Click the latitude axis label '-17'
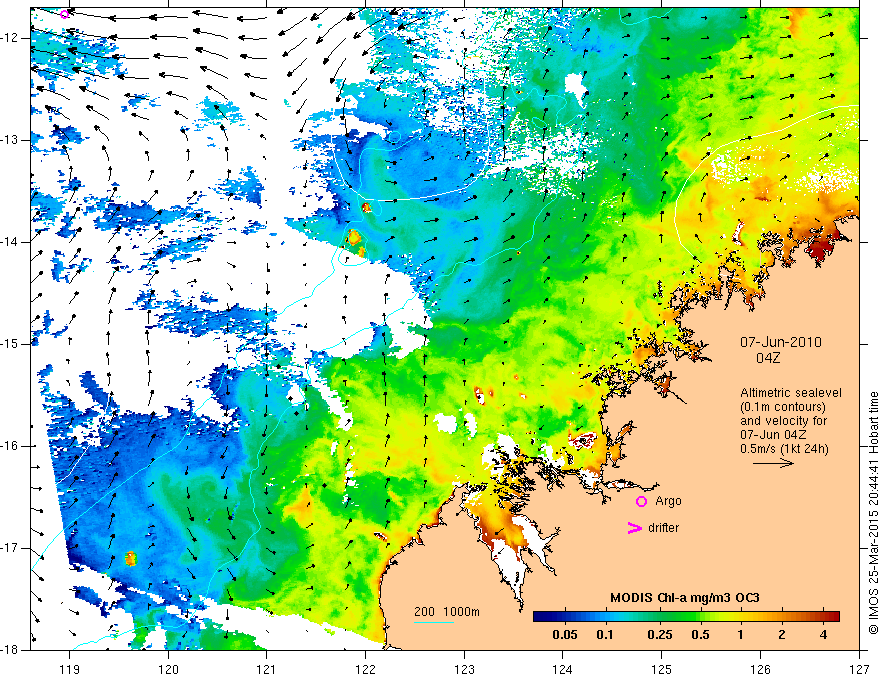Screen dimensions: 880x680 click(11, 548)
